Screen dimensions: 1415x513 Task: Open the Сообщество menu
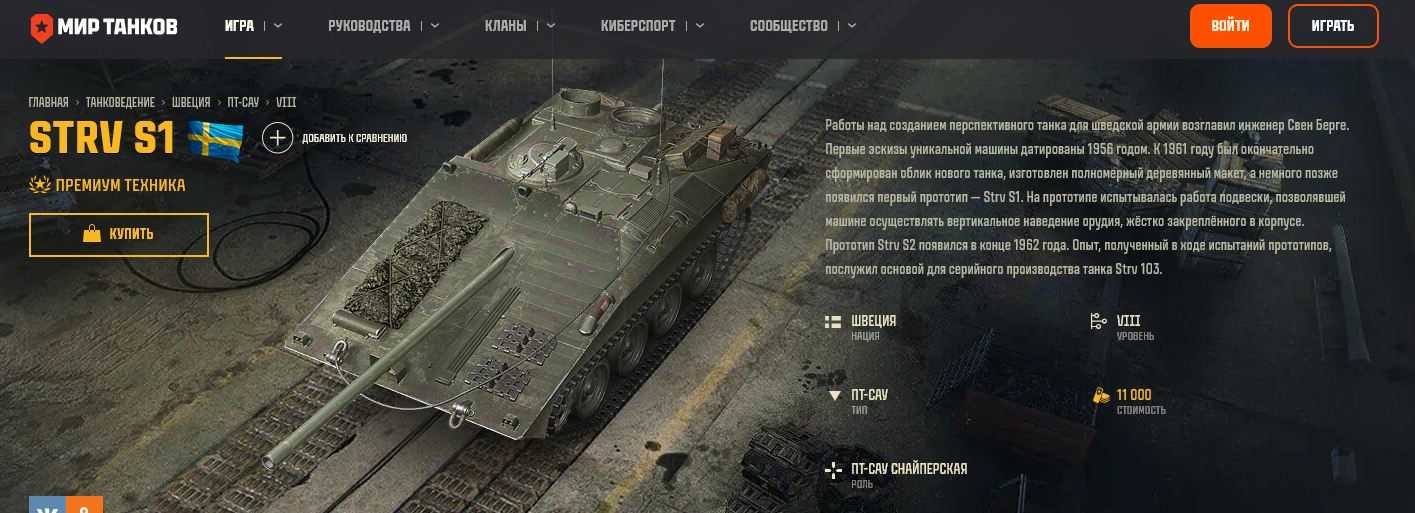(x=789, y=26)
